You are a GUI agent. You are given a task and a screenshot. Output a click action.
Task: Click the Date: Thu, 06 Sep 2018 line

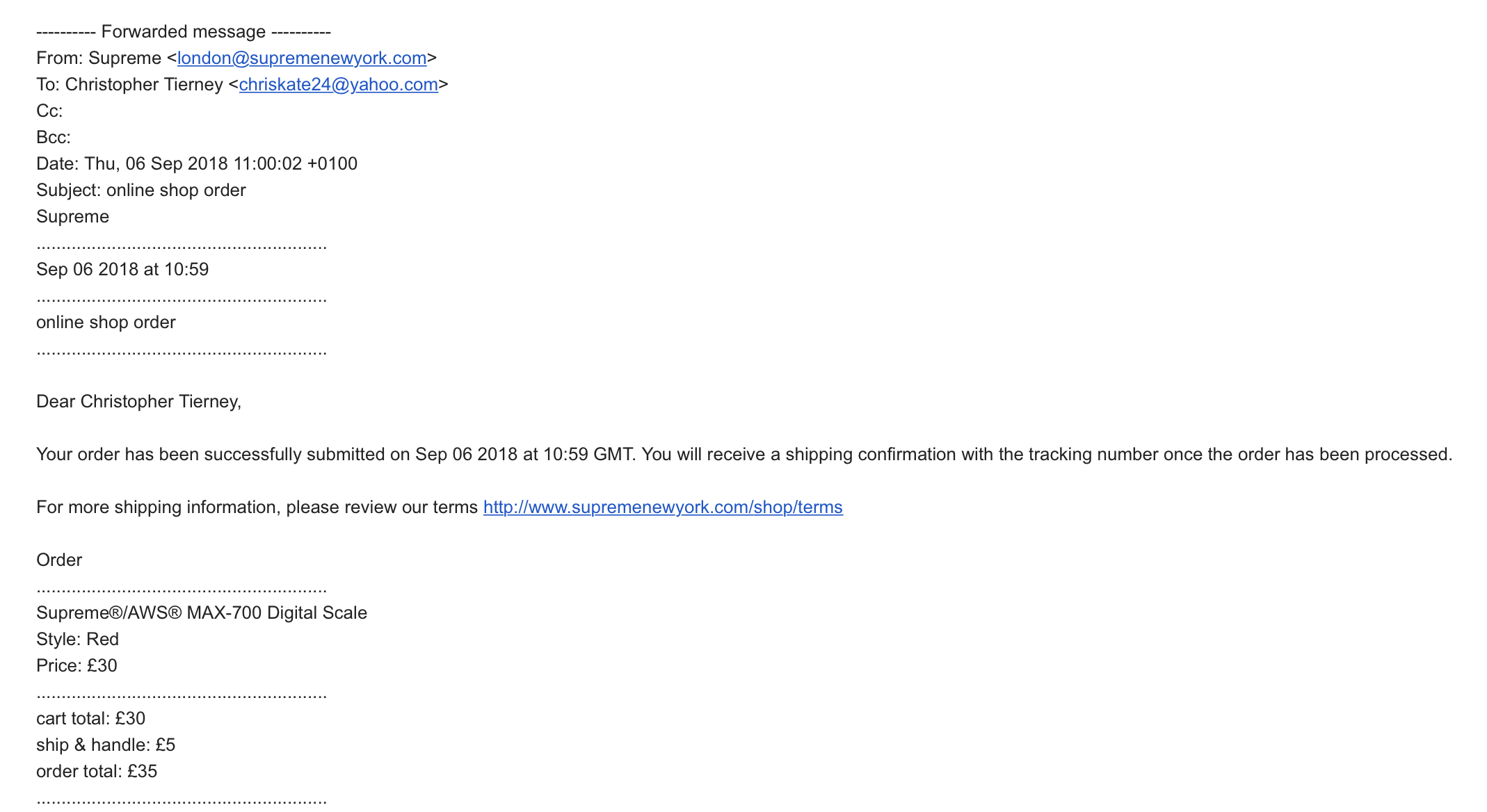point(197,163)
